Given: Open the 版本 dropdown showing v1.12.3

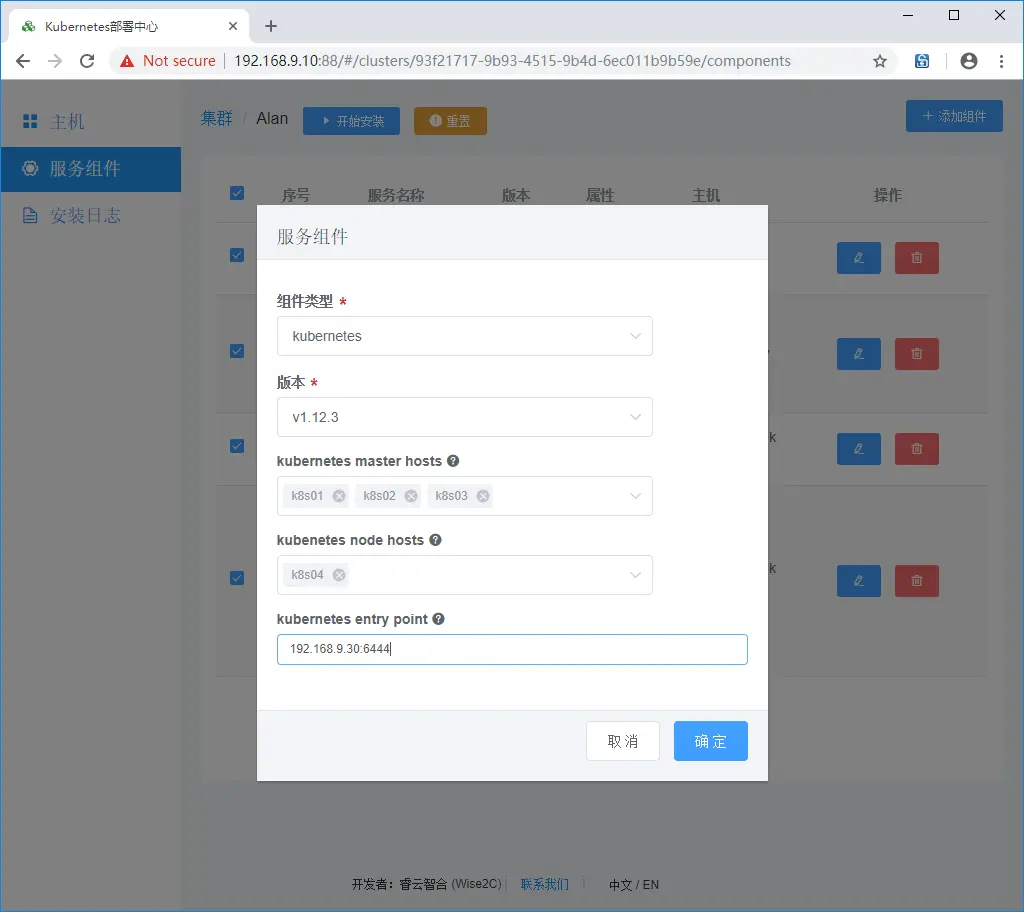Looking at the screenshot, I should click(x=464, y=417).
